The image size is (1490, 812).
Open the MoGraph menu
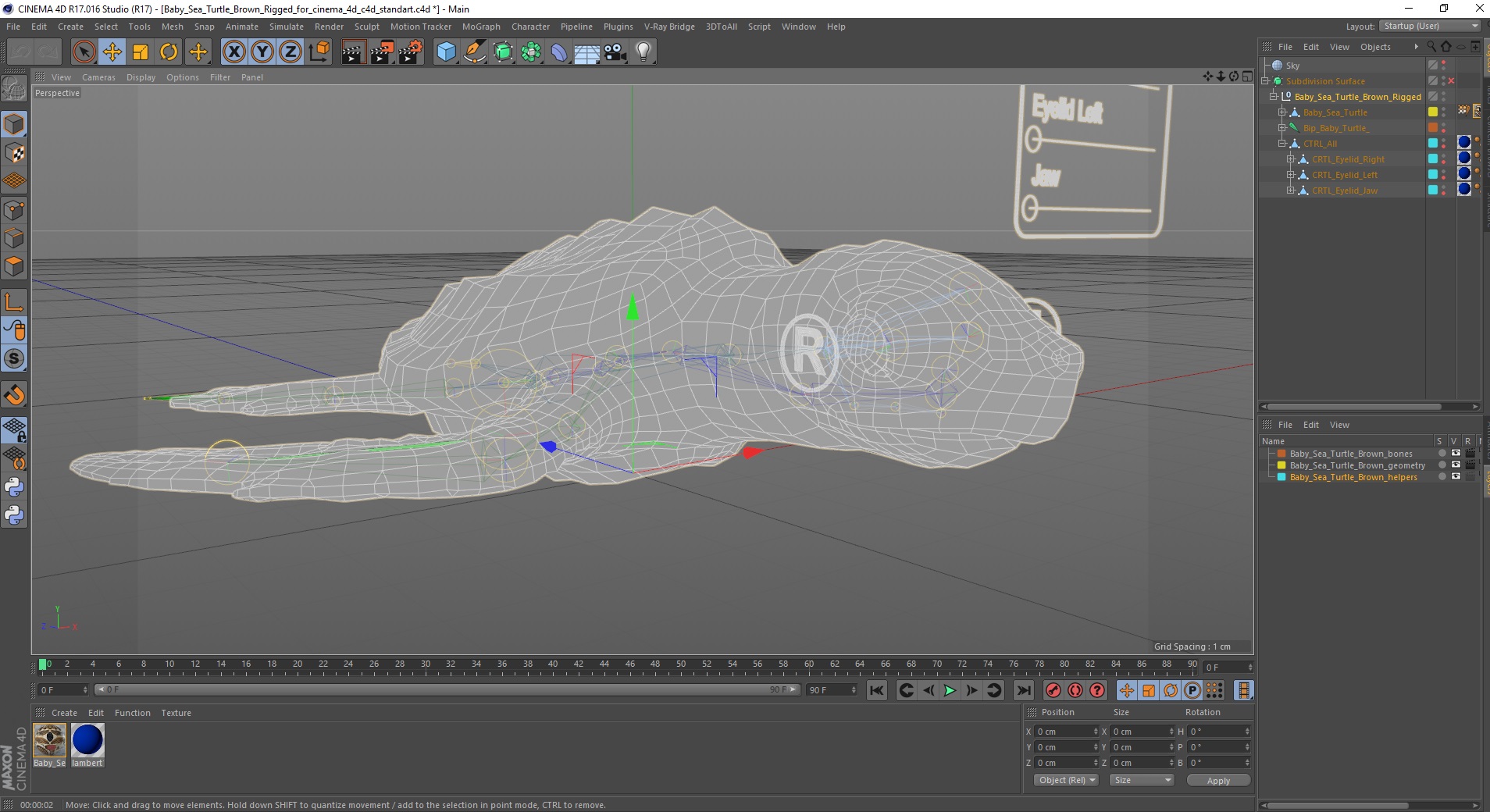click(x=481, y=27)
